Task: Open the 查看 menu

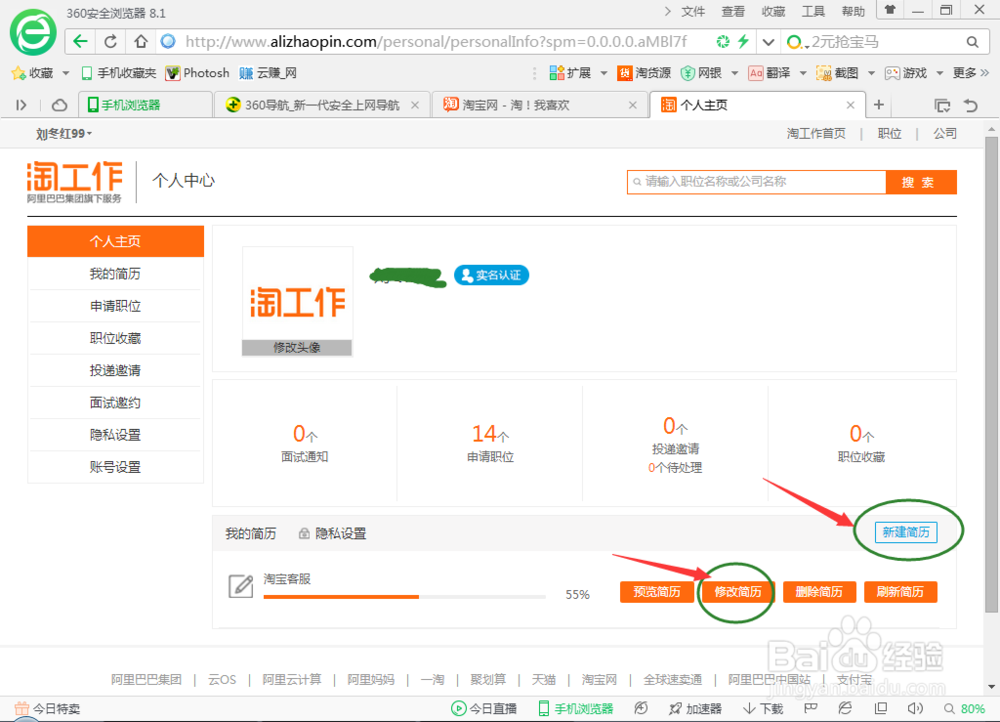Action: 733,11
